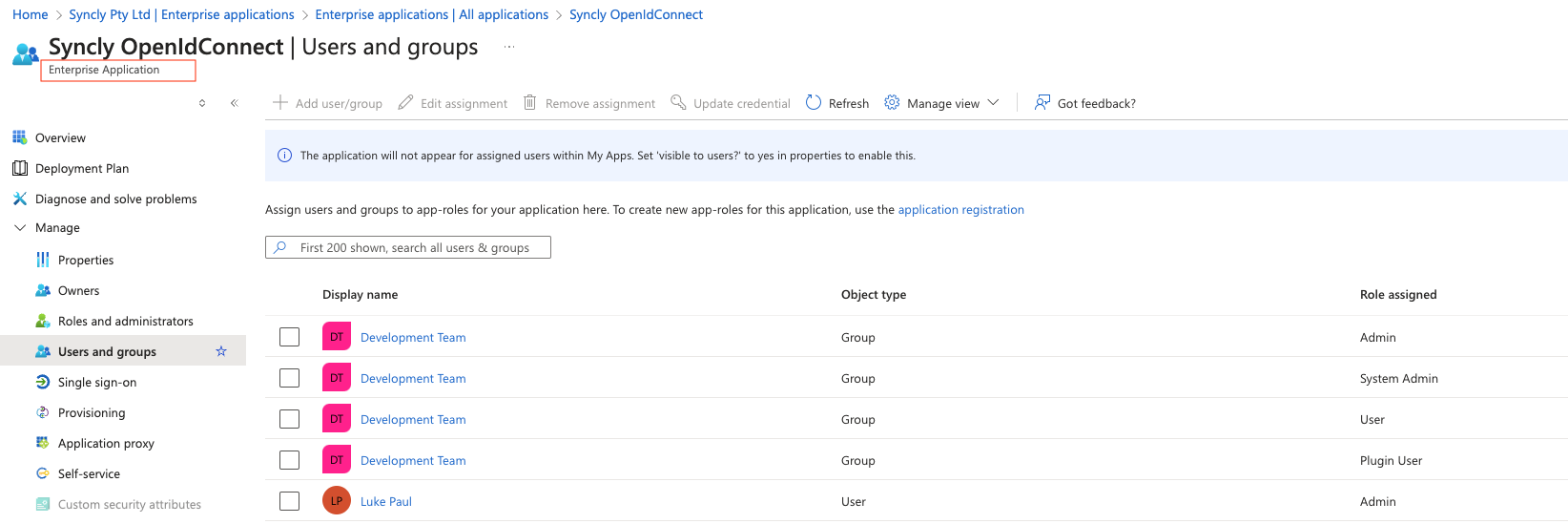Open Deployment Plan menu item
The width and height of the screenshot is (1568, 524).
coord(82,168)
